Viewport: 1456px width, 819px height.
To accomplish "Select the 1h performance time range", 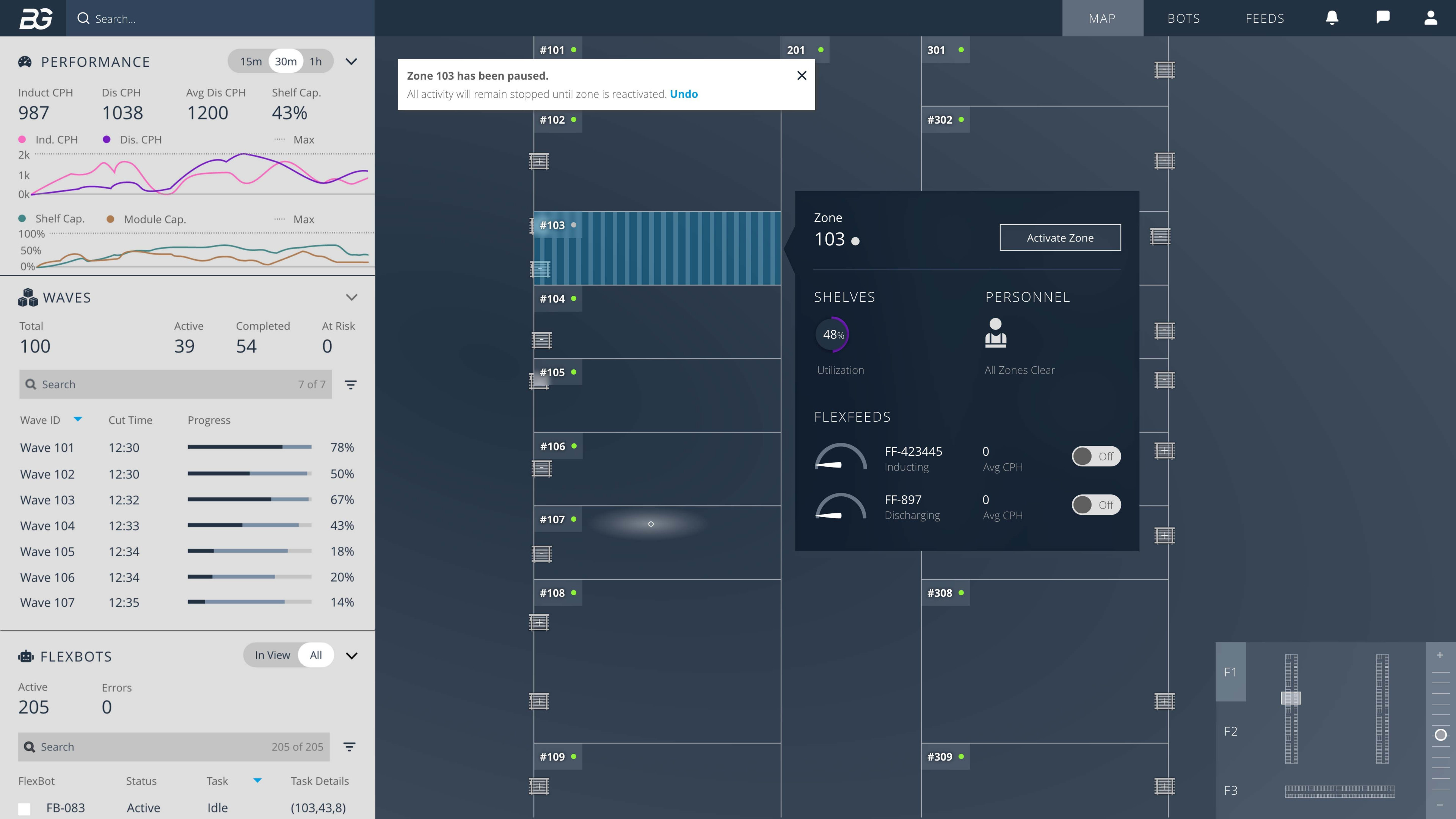I will (x=315, y=61).
